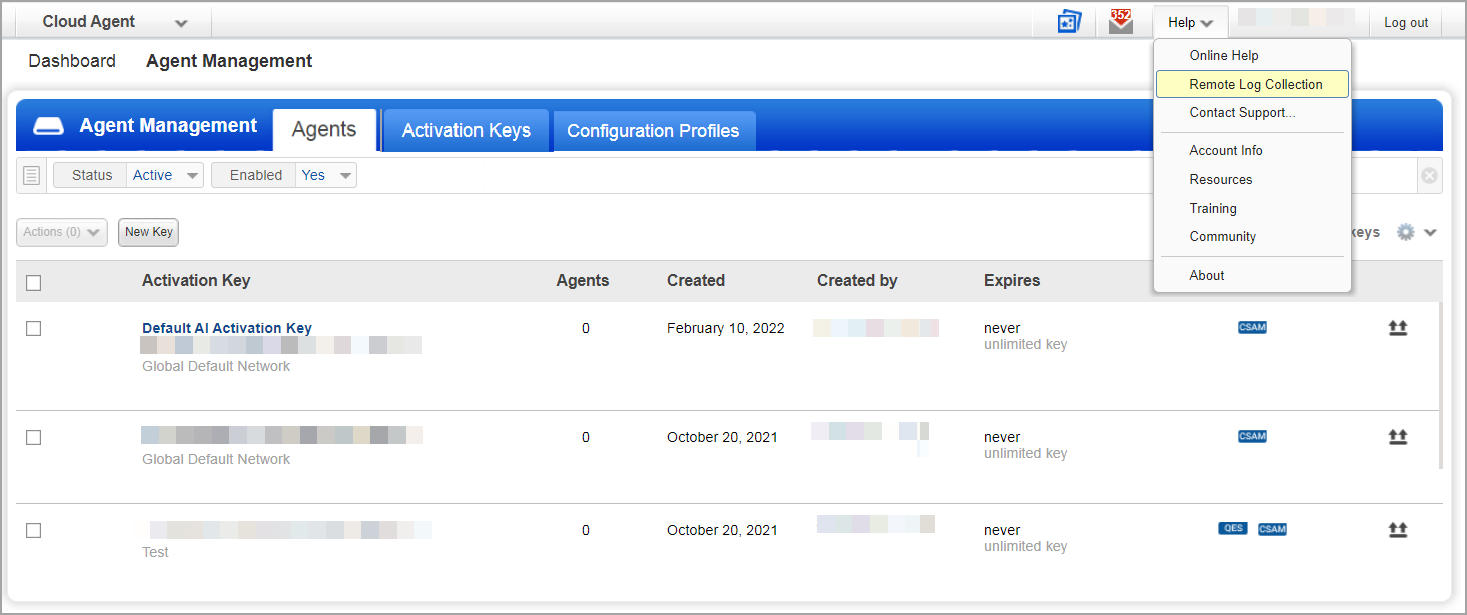Click the transfer arrows icon on the first row
Screen dimensions: 1467x615
coord(1397,327)
